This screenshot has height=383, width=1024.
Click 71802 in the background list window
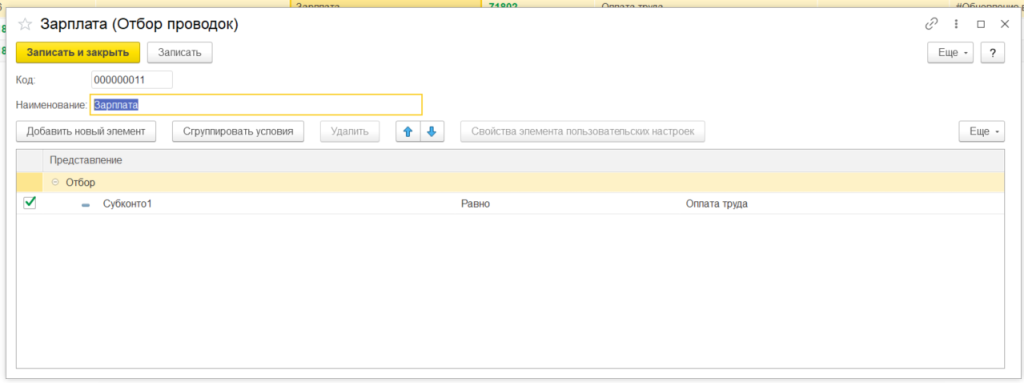503,5
